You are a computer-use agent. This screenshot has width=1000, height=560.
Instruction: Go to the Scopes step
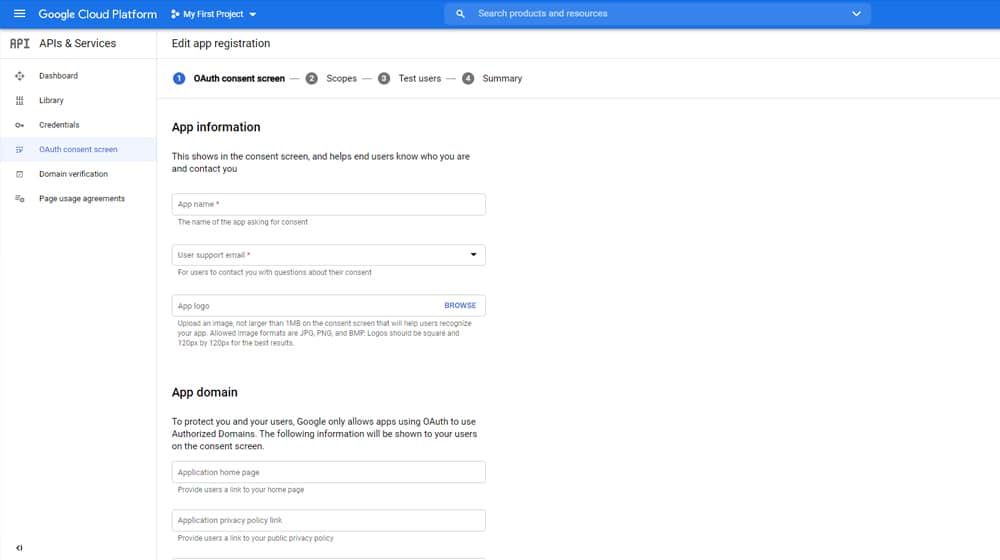pos(341,78)
